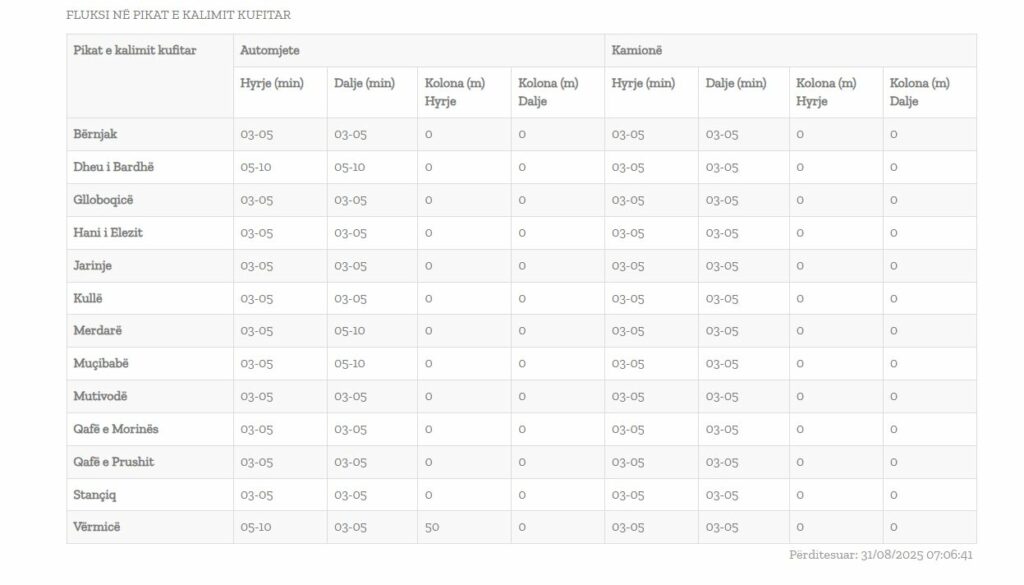
Task: Click the Vërmicë row label
Action: [x=97, y=526]
